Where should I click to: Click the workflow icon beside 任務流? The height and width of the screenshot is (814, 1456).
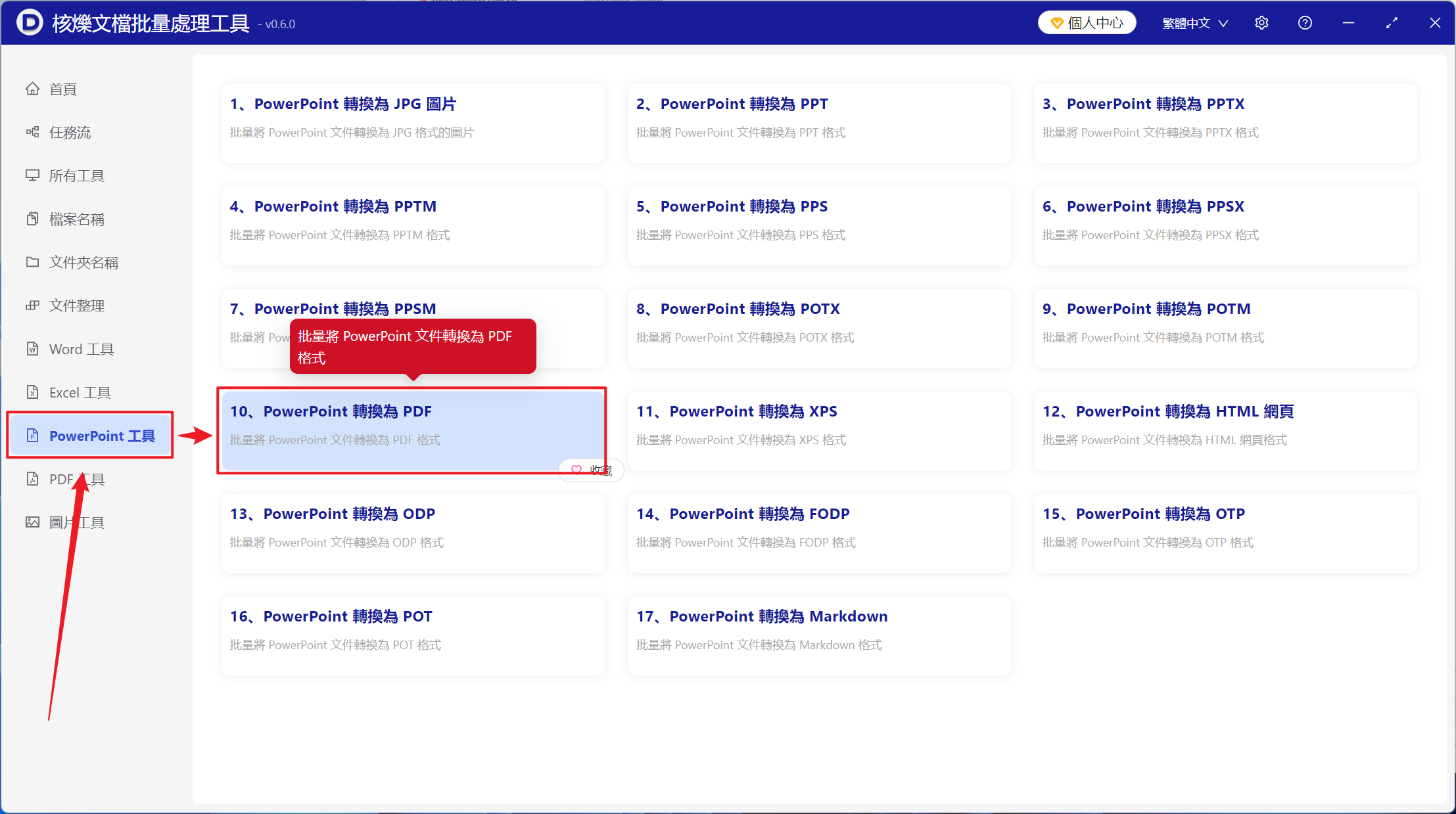(32, 132)
